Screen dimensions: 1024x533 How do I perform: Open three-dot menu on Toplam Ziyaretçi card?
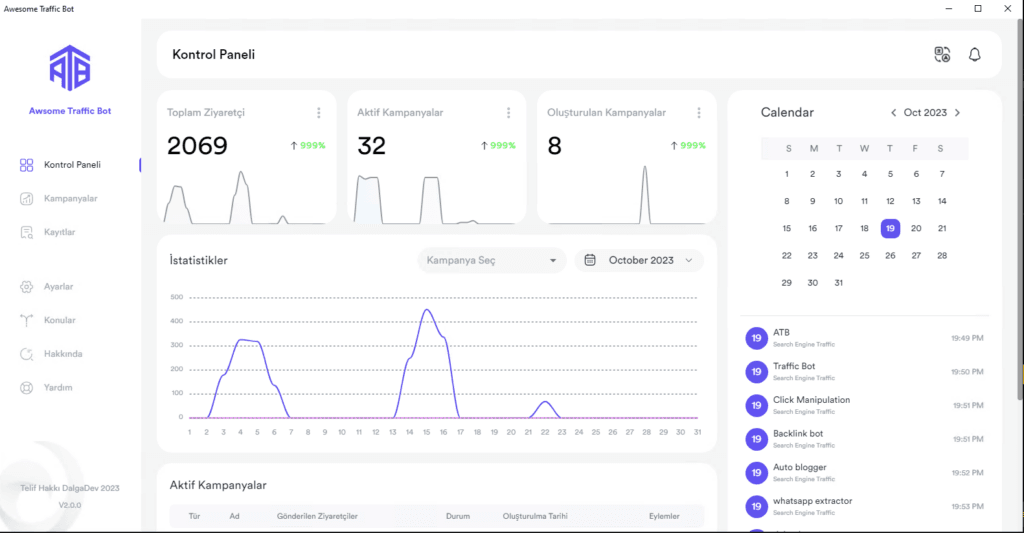click(x=319, y=113)
